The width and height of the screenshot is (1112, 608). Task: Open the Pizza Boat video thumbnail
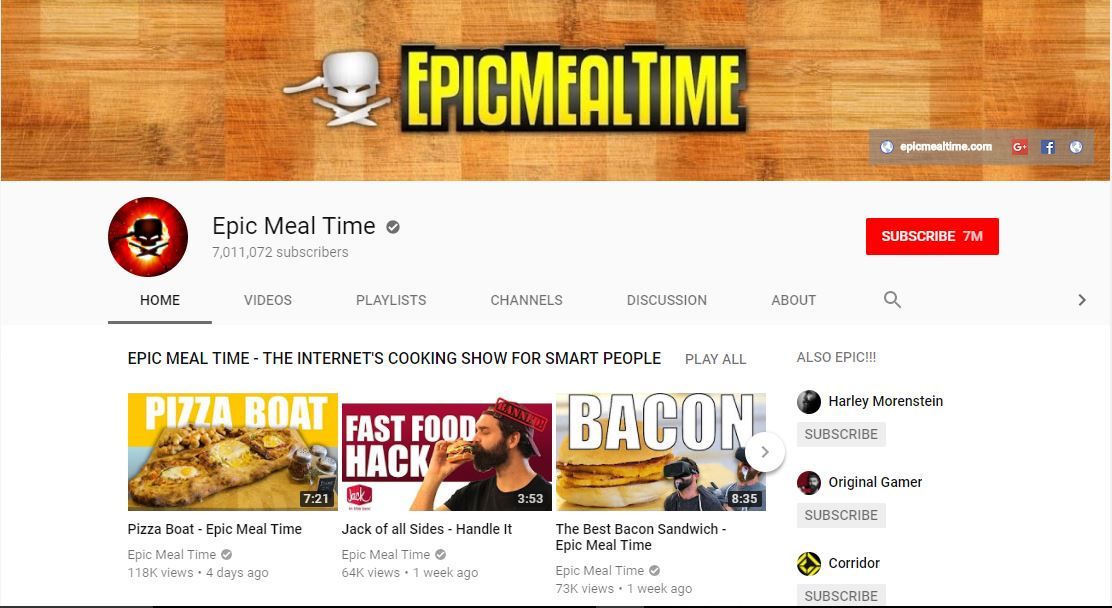coord(233,452)
